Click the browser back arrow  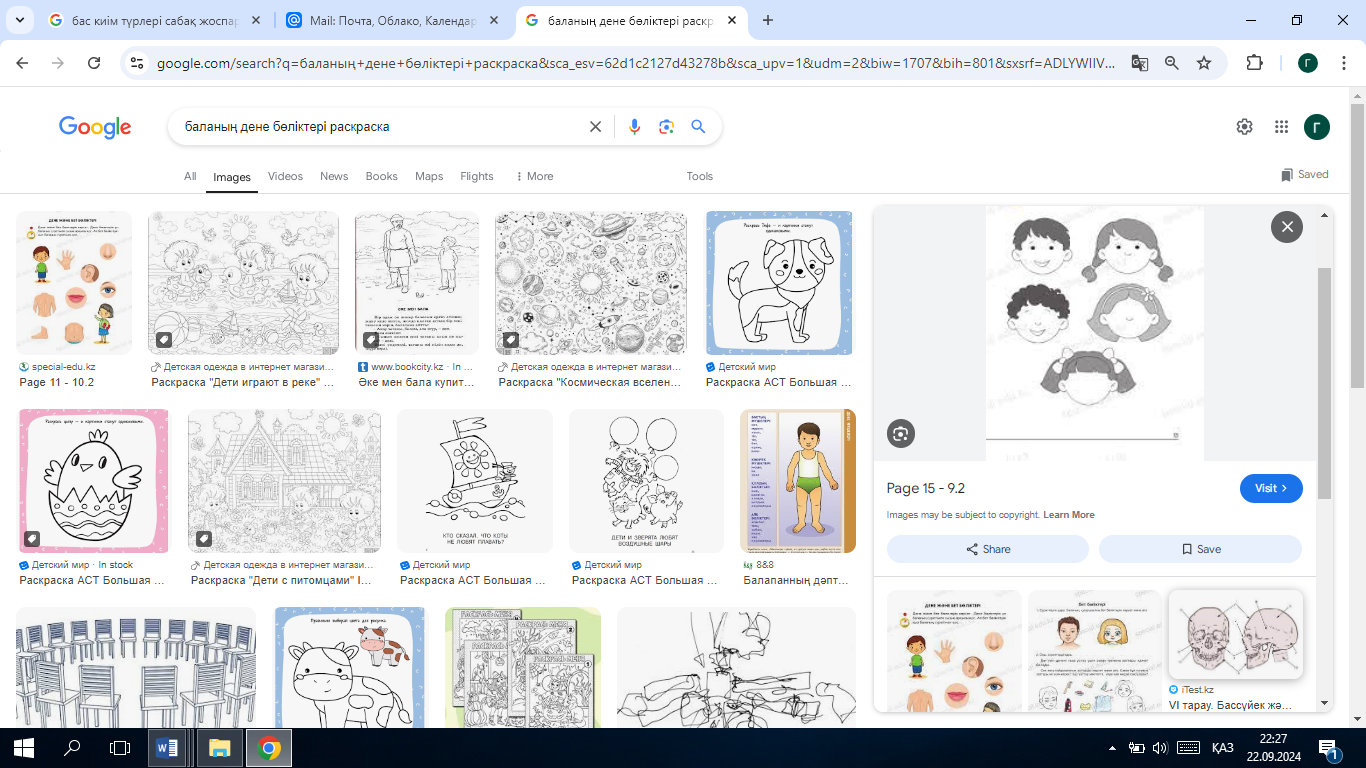pos(23,63)
